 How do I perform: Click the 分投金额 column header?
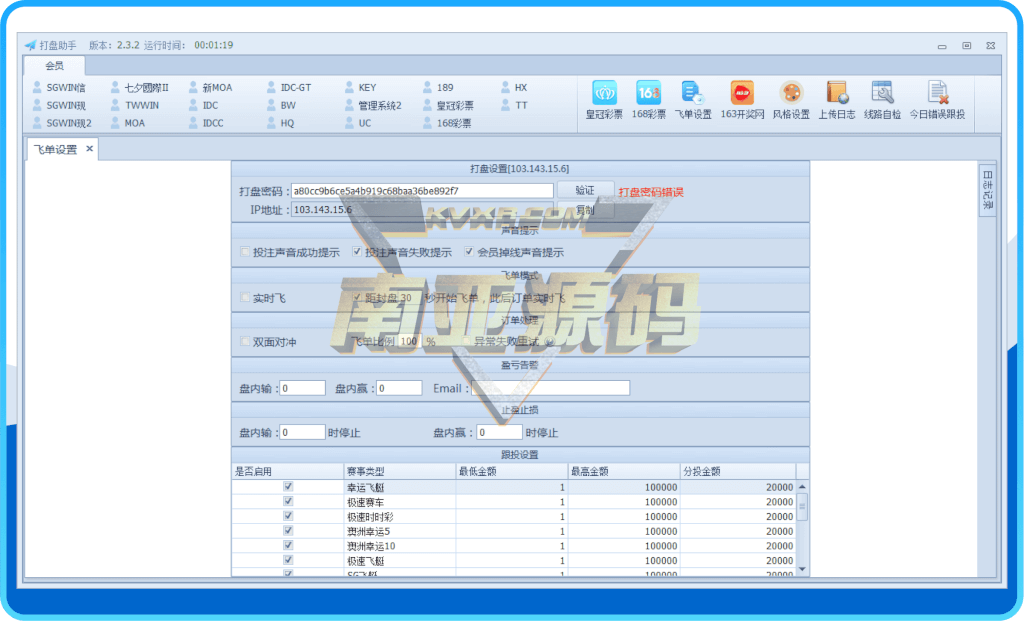coord(738,471)
